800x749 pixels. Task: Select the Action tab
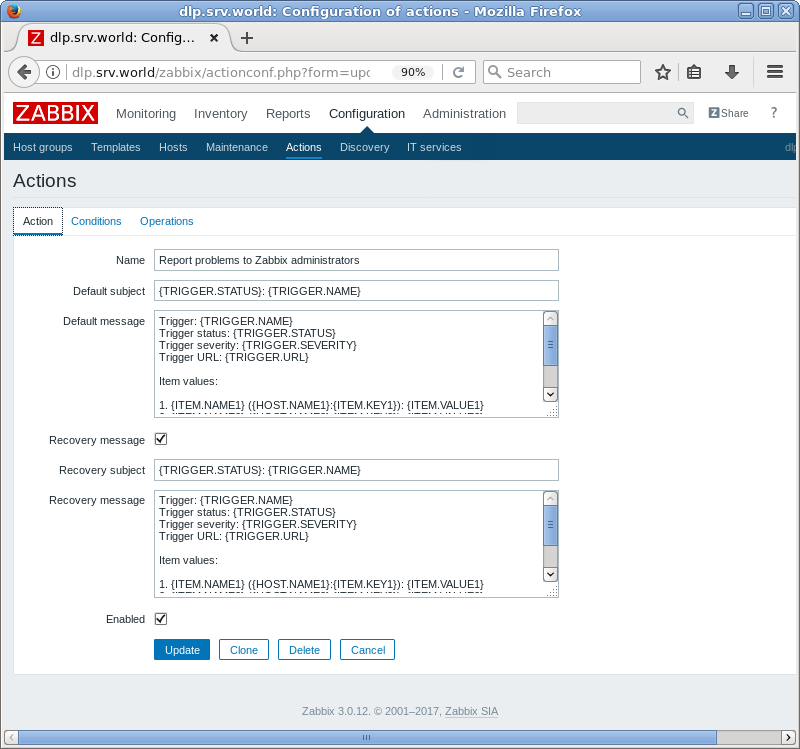tap(38, 221)
